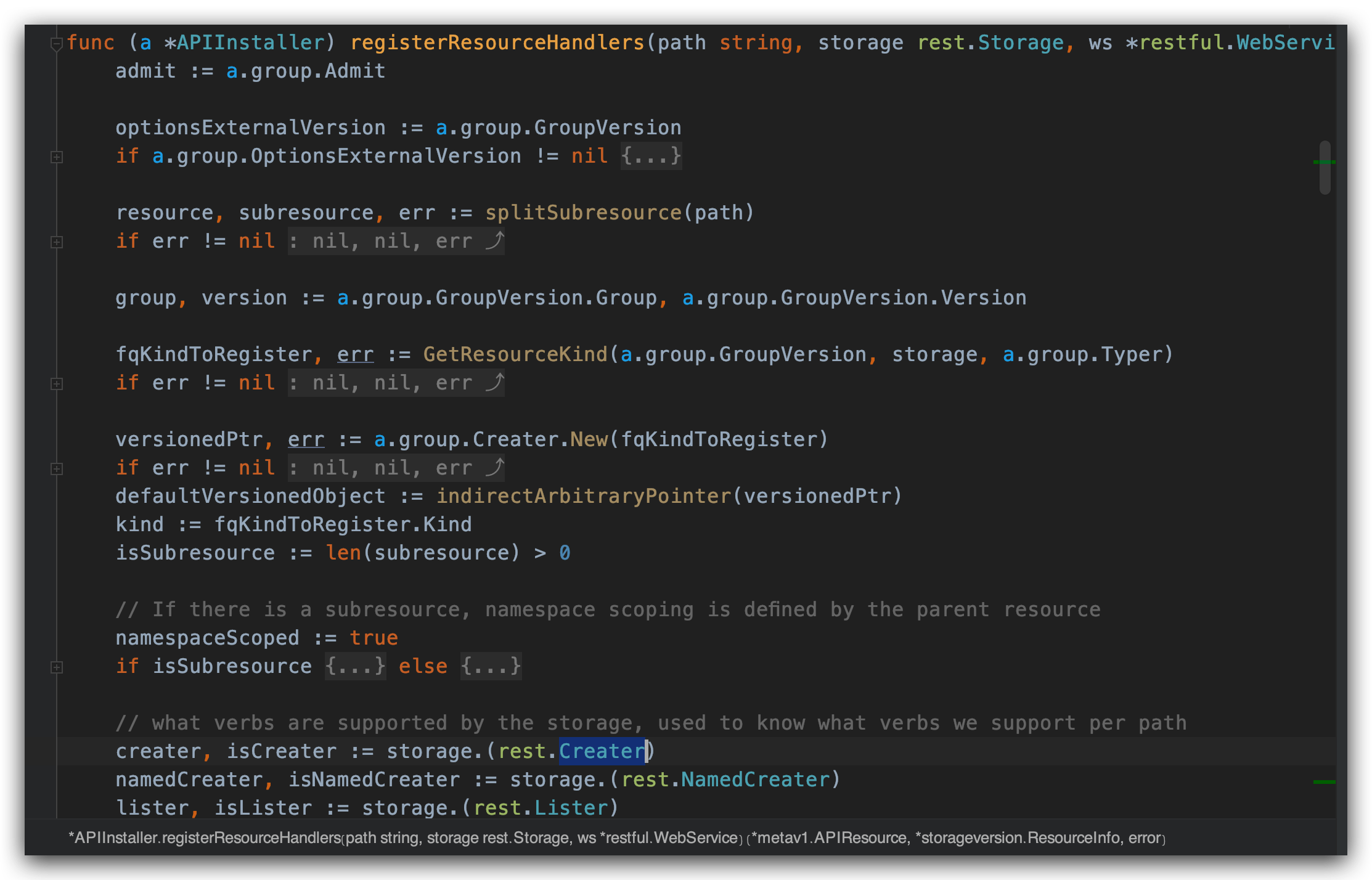Click the lower green change marker in scrollbar
Viewport: 1372px width, 880px height.
tap(1324, 782)
